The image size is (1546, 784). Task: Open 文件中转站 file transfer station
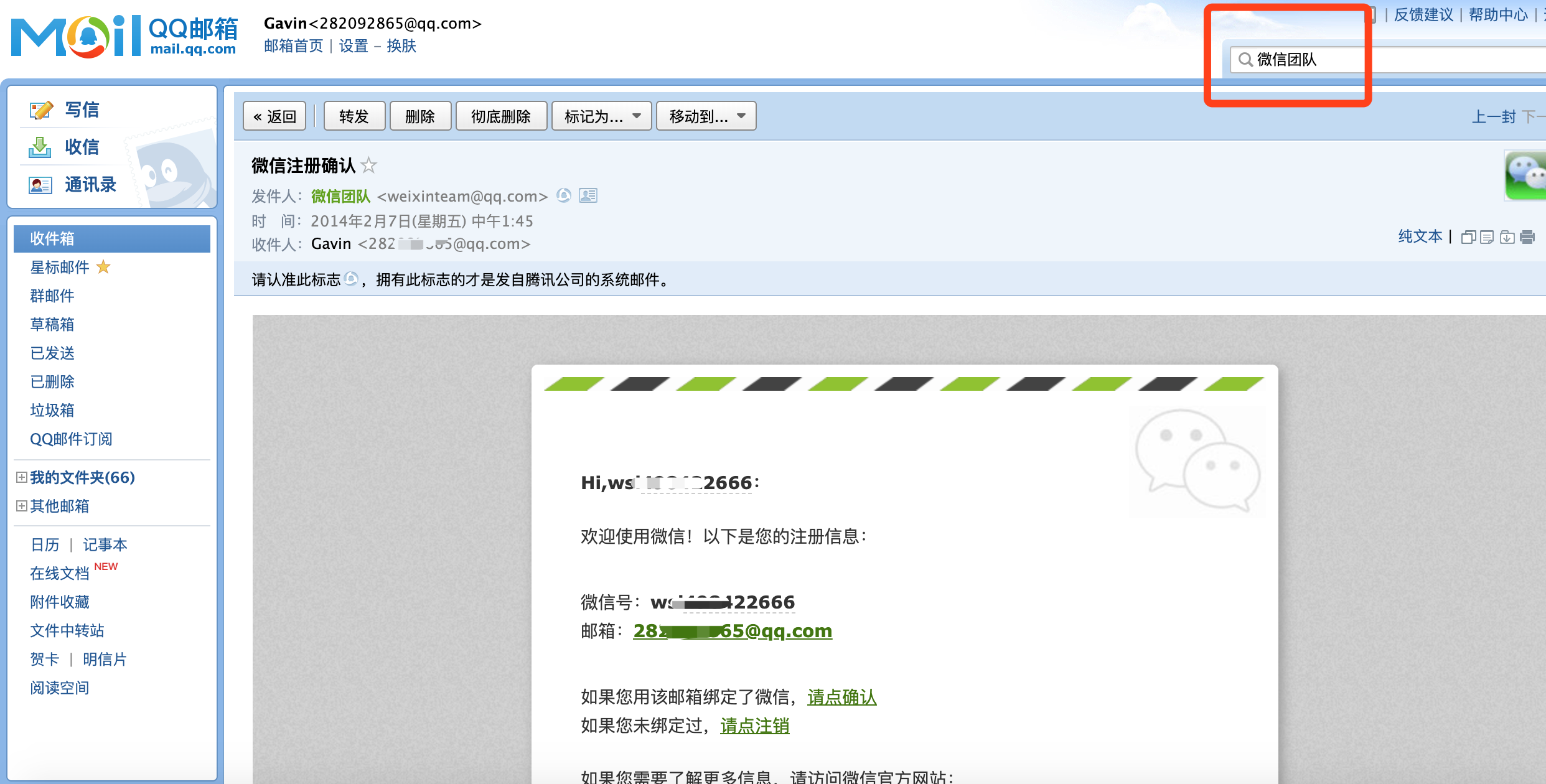coord(67,631)
